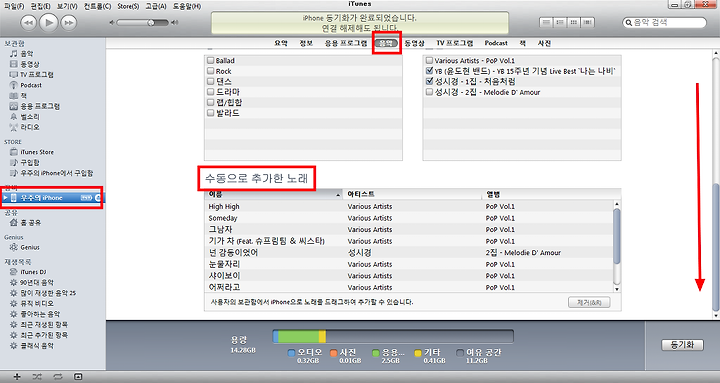Check Various Artists - PoP Vol.1 album
This screenshot has height=383, width=720.
(429, 60)
